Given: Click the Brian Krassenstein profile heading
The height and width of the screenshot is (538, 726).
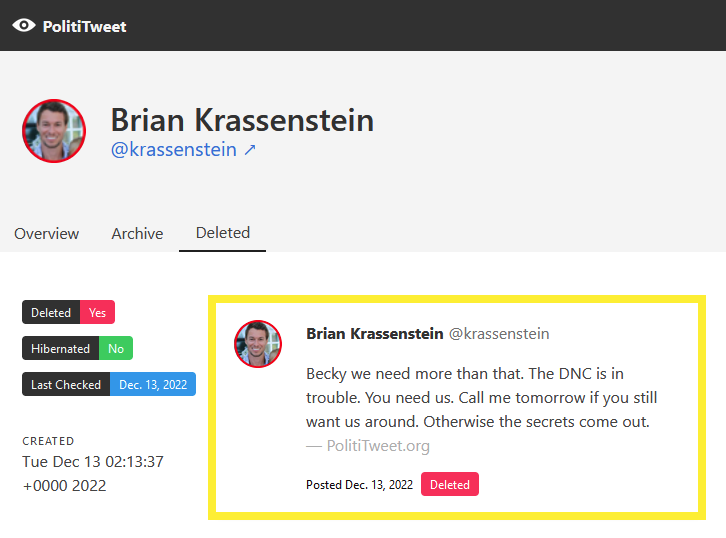Looking at the screenshot, I should pos(242,120).
